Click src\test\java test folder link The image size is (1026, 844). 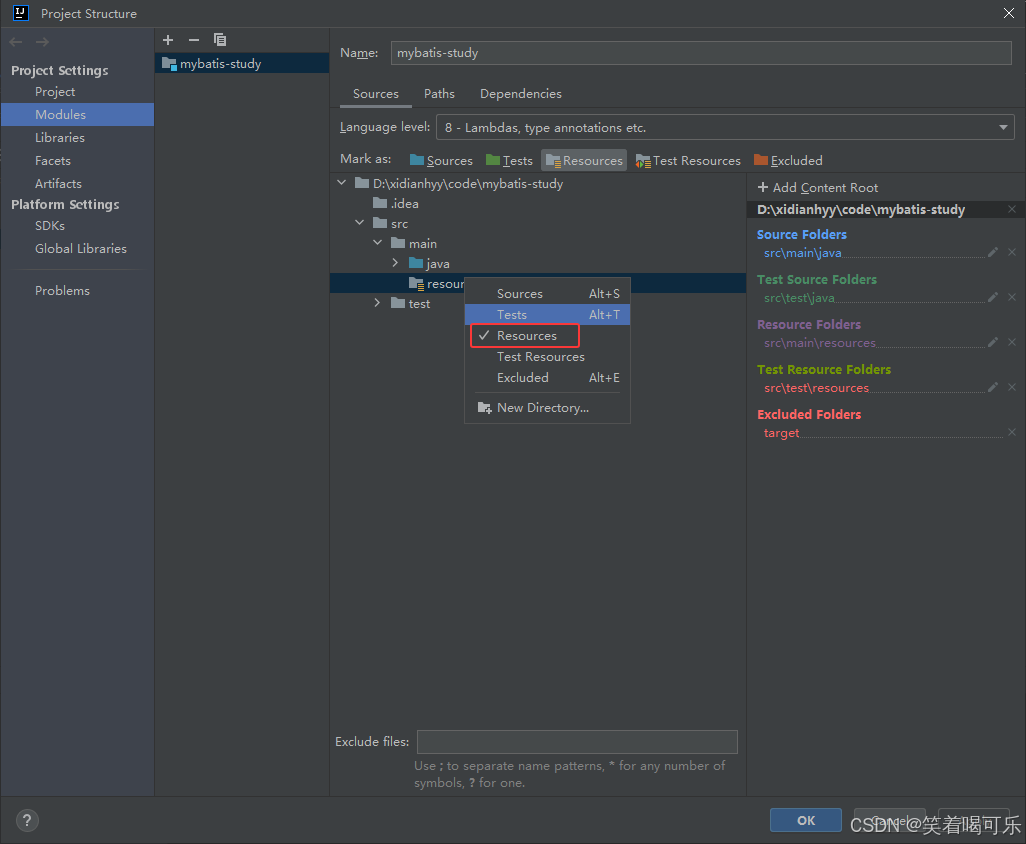click(x=799, y=298)
